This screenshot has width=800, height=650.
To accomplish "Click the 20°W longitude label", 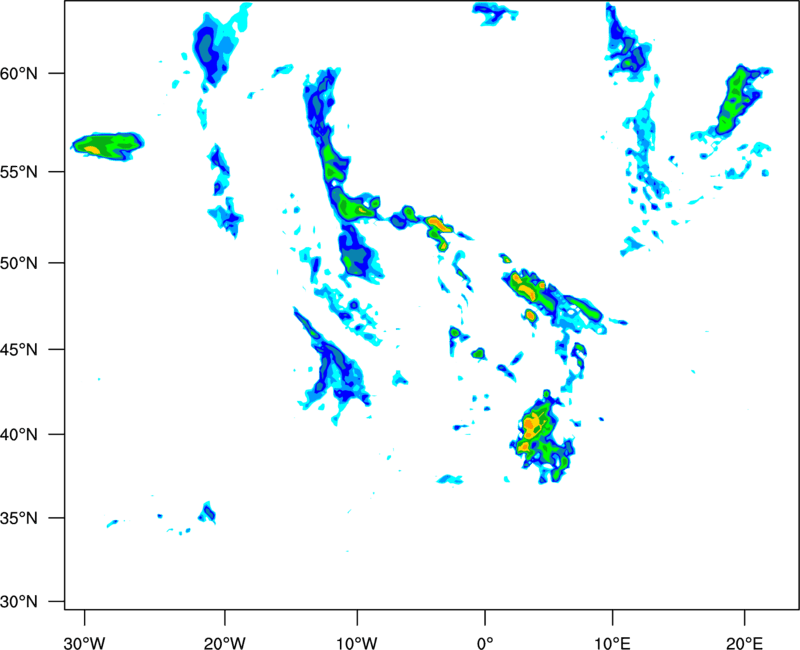I will point(225,643).
